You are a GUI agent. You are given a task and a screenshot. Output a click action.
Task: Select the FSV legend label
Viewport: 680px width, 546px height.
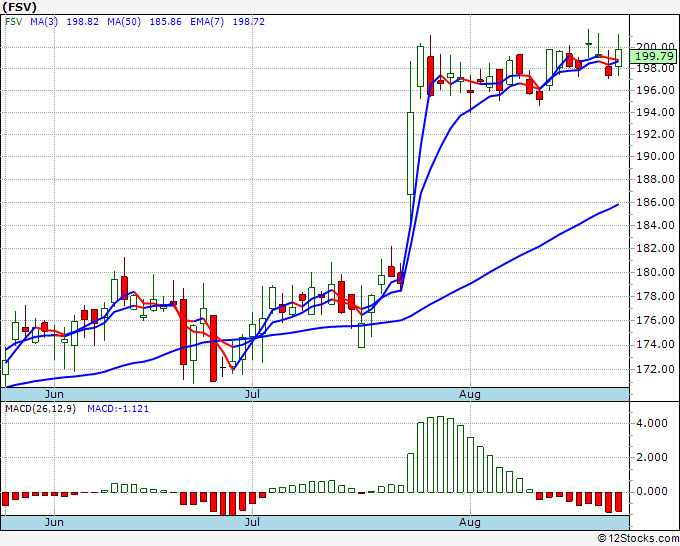13,22
